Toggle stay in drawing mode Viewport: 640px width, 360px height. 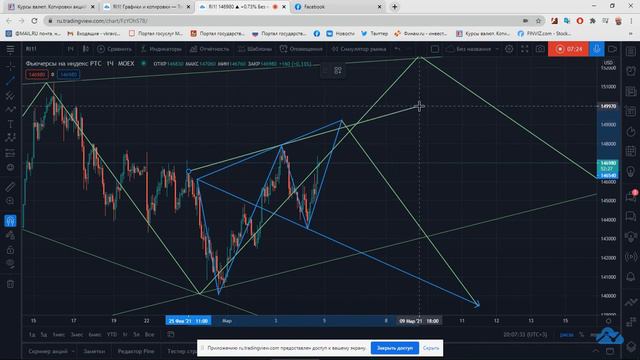tap(10, 235)
